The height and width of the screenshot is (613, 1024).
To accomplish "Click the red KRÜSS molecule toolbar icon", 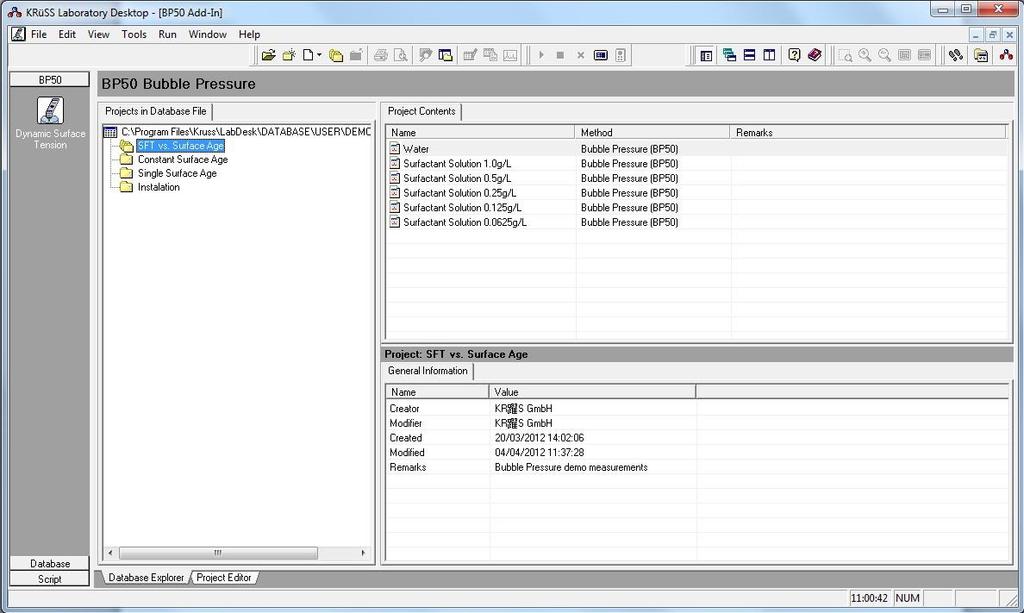I will pos(1006,55).
